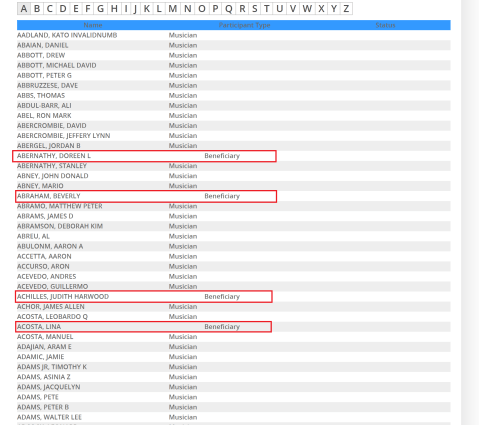The image size is (479, 425).
Task: Click ABERNATHY, STANLEY name
Action: pos(52,166)
